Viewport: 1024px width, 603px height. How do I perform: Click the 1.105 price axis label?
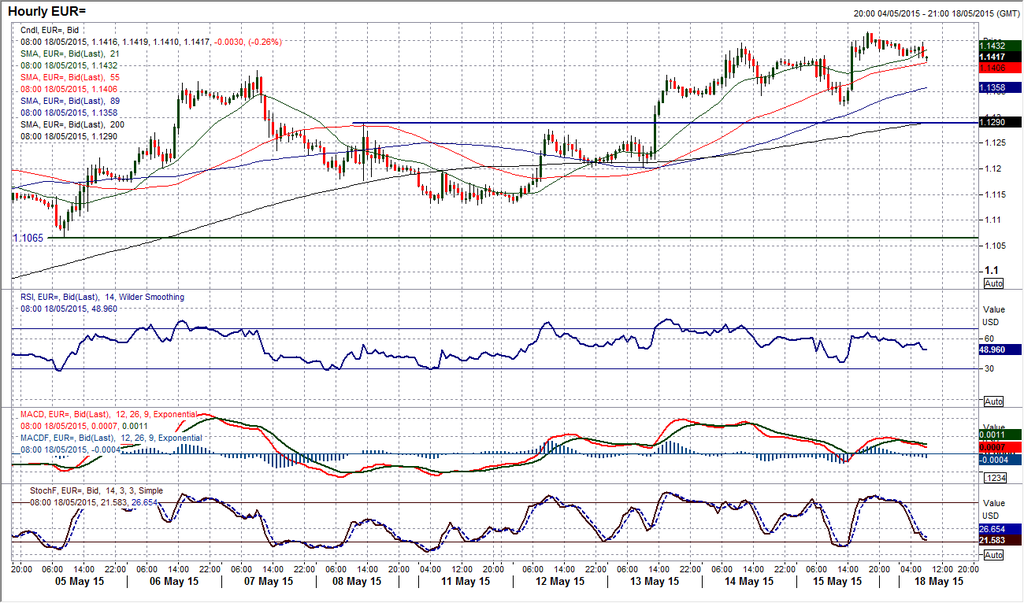tap(995, 246)
